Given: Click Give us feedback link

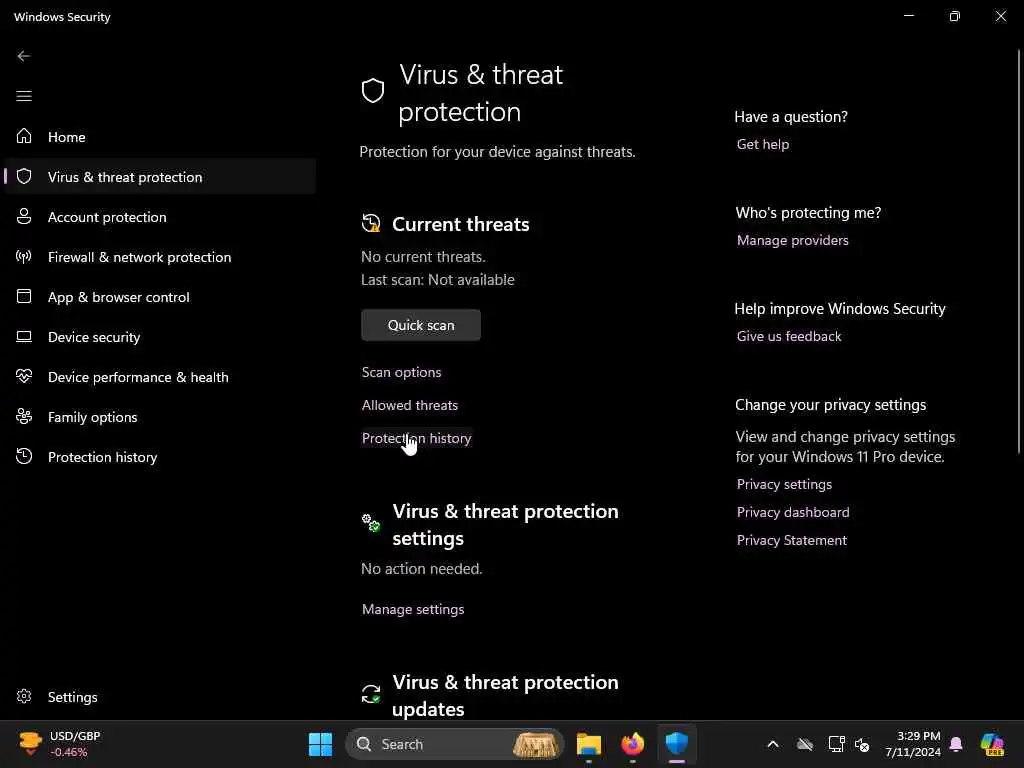Looking at the screenshot, I should [788, 336].
